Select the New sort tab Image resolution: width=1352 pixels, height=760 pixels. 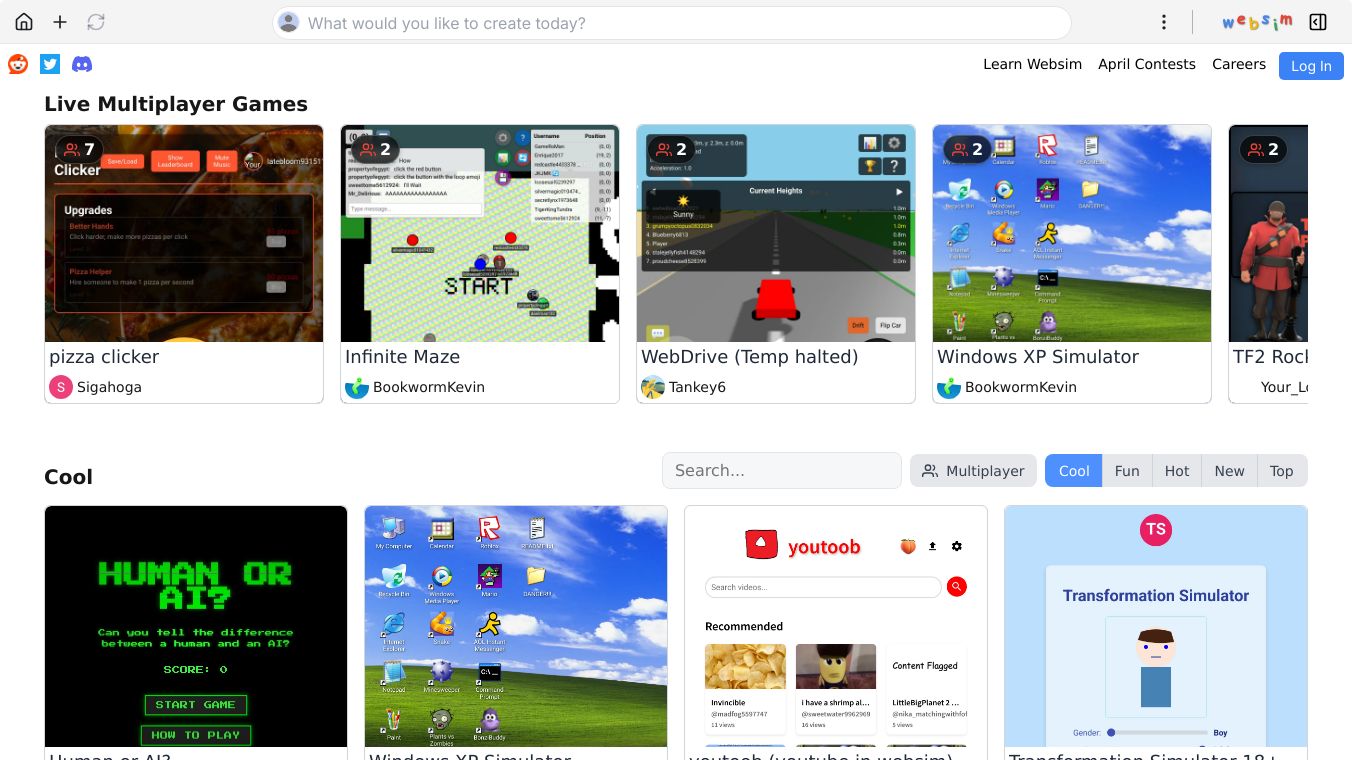[1229, 471]
